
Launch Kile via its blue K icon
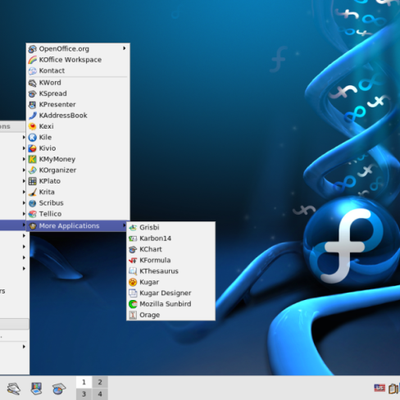[x=32, y=138]
